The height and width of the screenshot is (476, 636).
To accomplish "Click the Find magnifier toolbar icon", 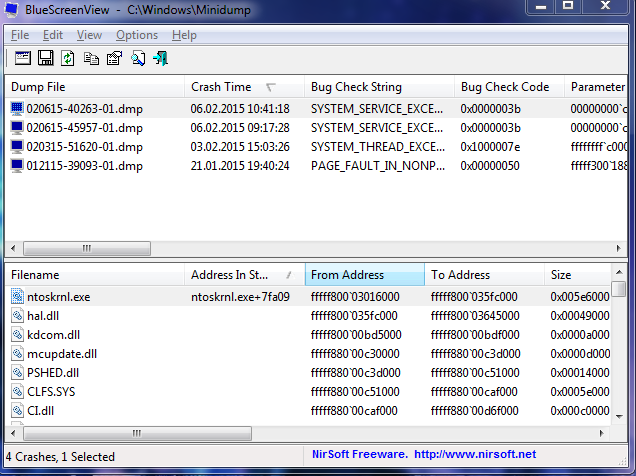I will click(137, 59).
